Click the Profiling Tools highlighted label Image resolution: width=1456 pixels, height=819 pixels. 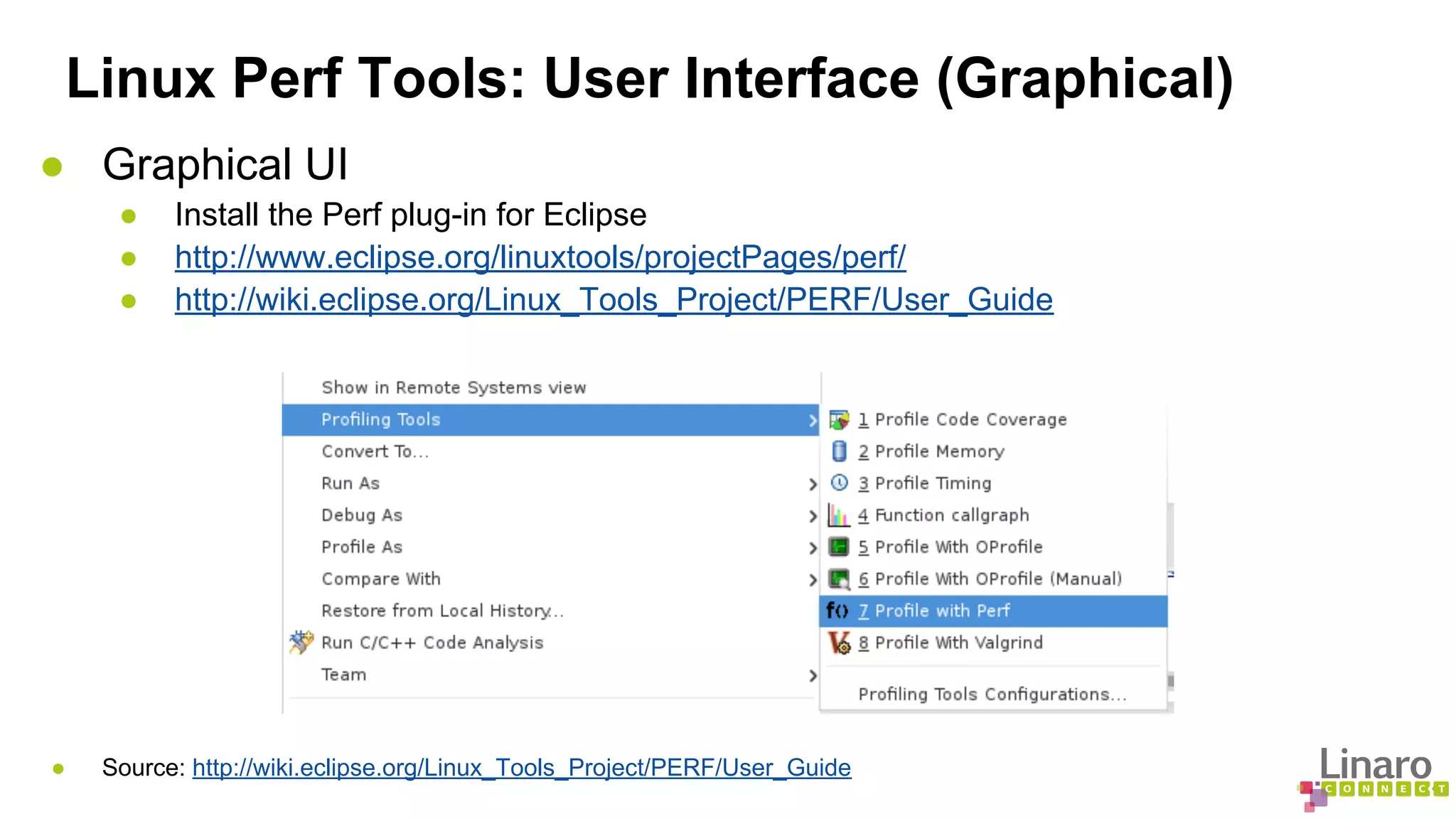click(x=381, y=420)
